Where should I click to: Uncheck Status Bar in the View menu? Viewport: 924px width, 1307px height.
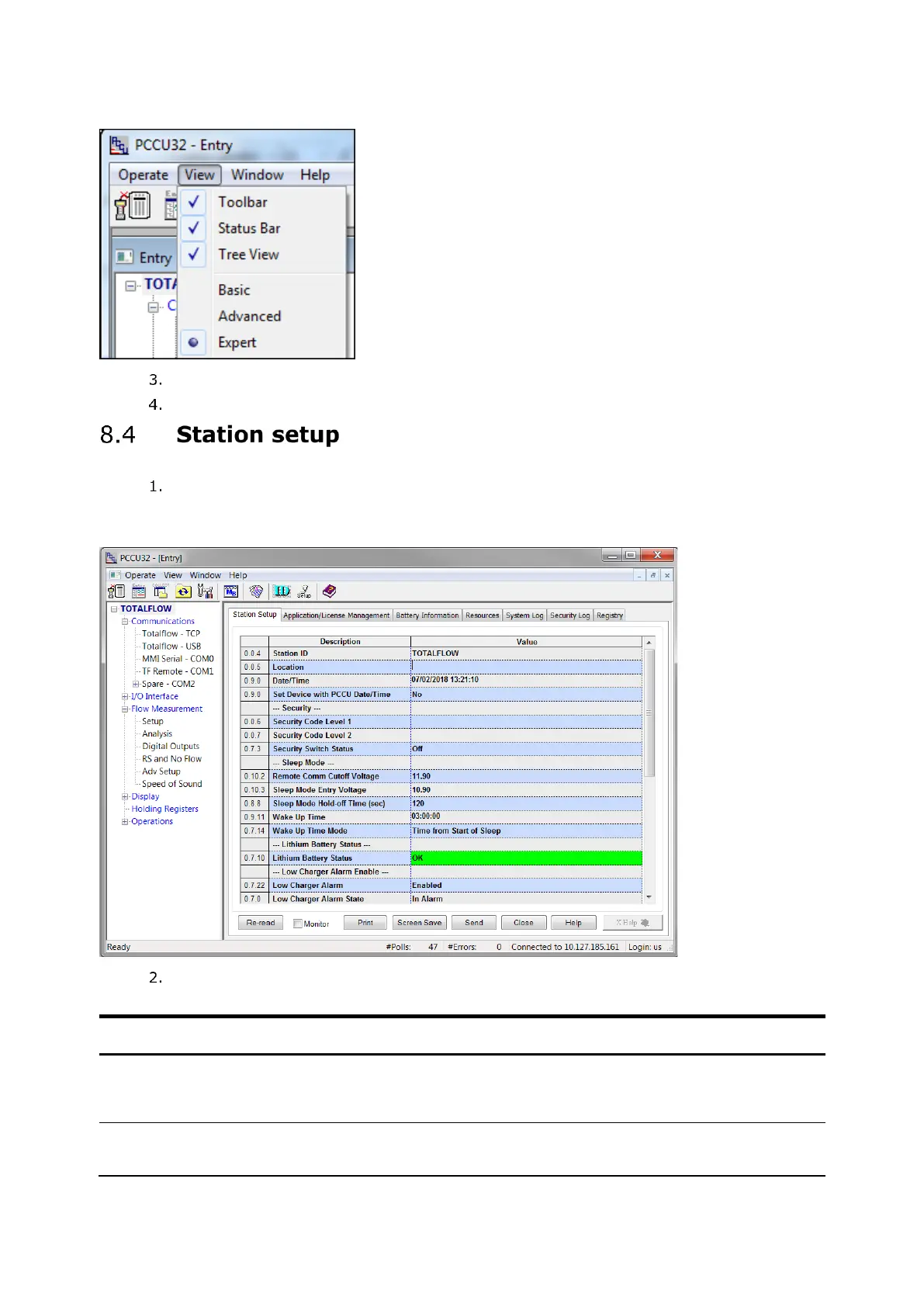pos(262,228)
